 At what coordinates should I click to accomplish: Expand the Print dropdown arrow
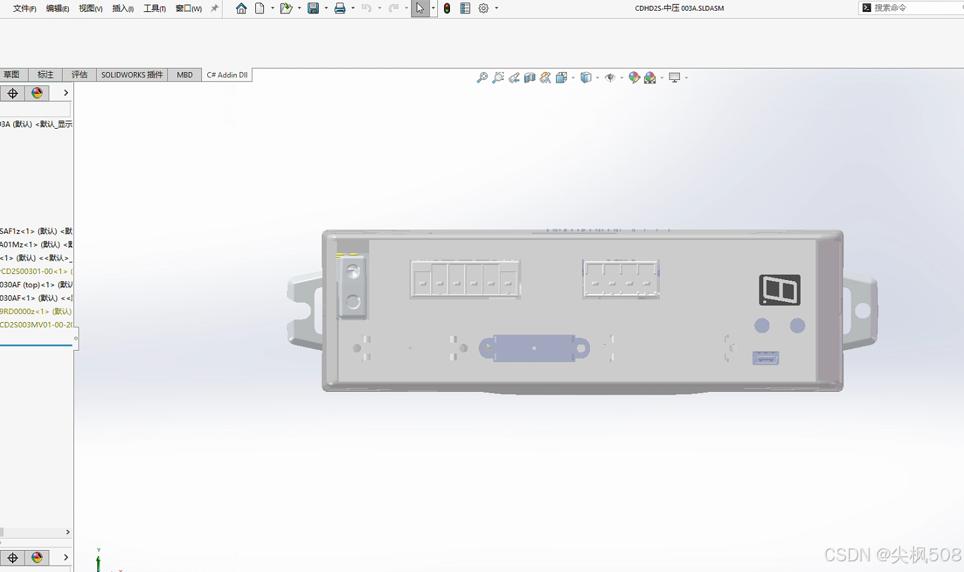click(353, 8)
